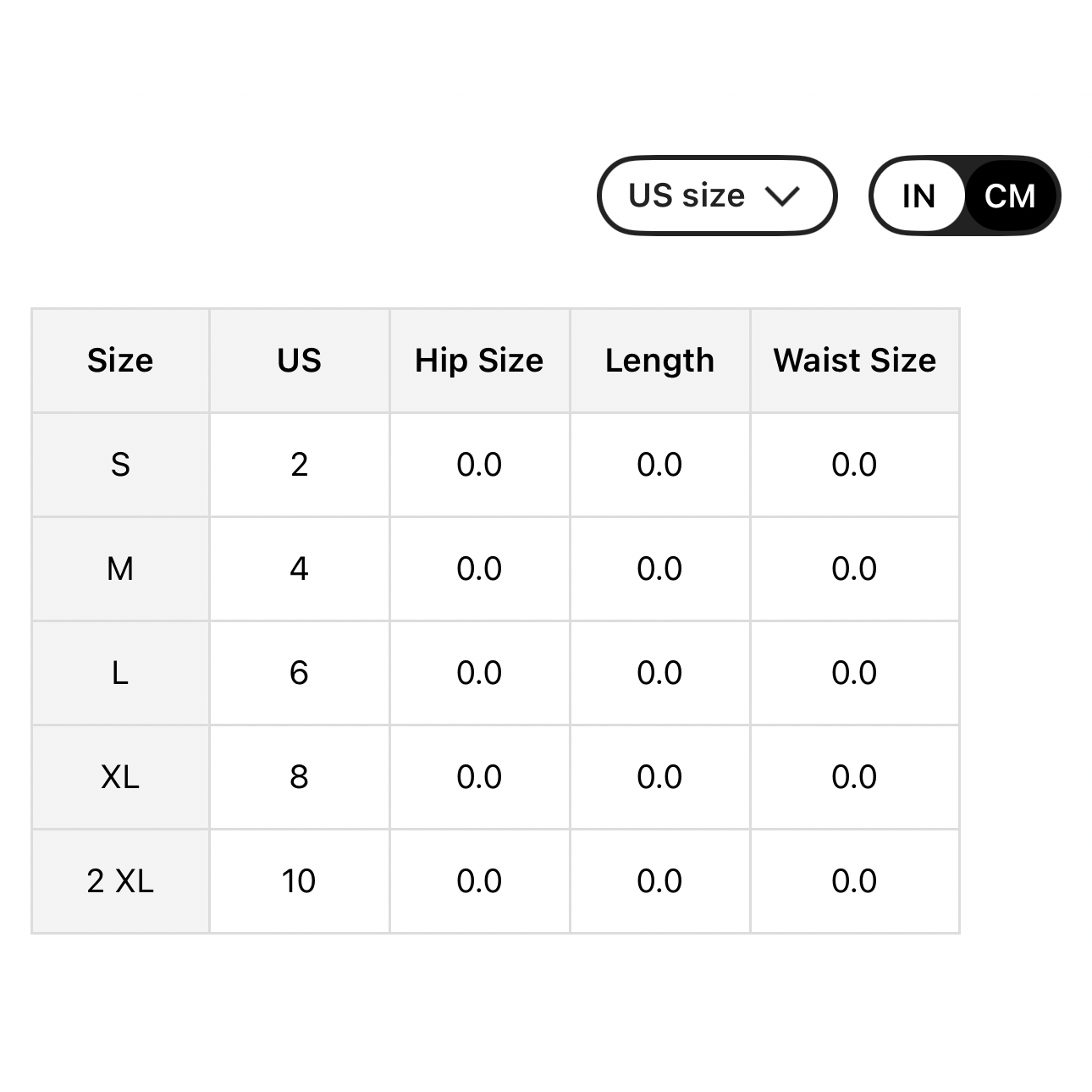The image size is (1092, 1092).
Task: Click the US value 2 for size S
Action: (x=298, y=465)
